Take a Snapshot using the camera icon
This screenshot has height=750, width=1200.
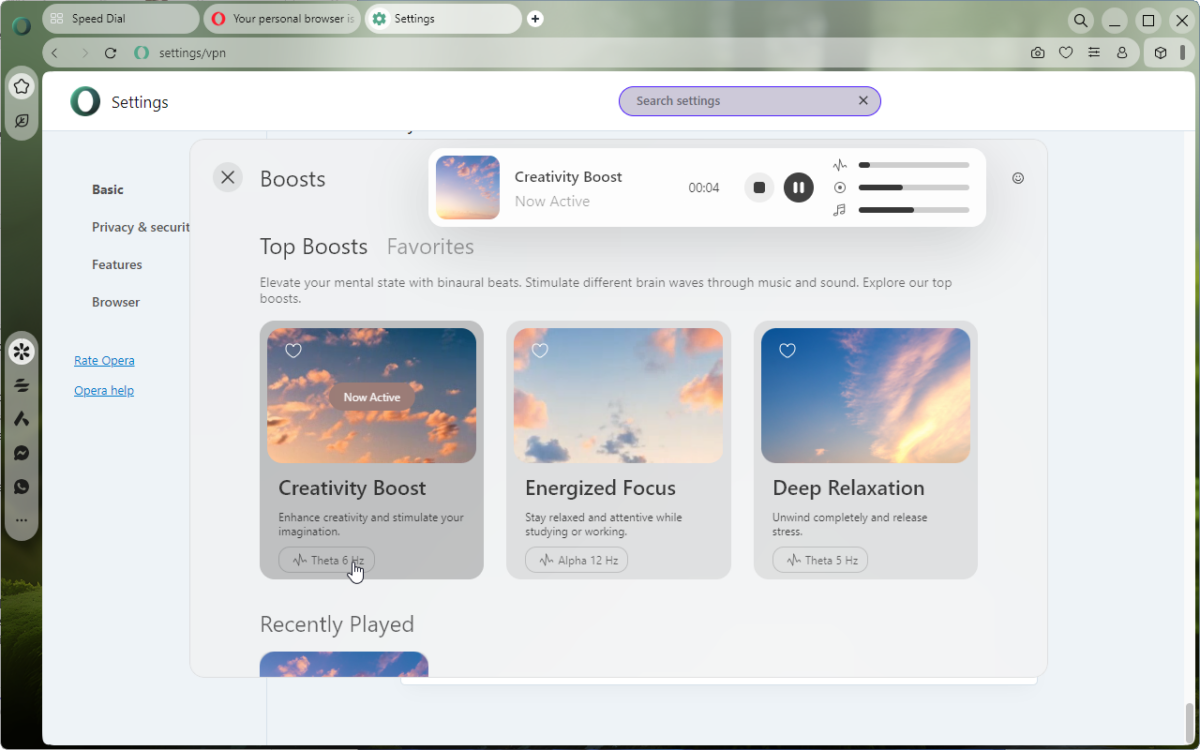(1038, 52)
